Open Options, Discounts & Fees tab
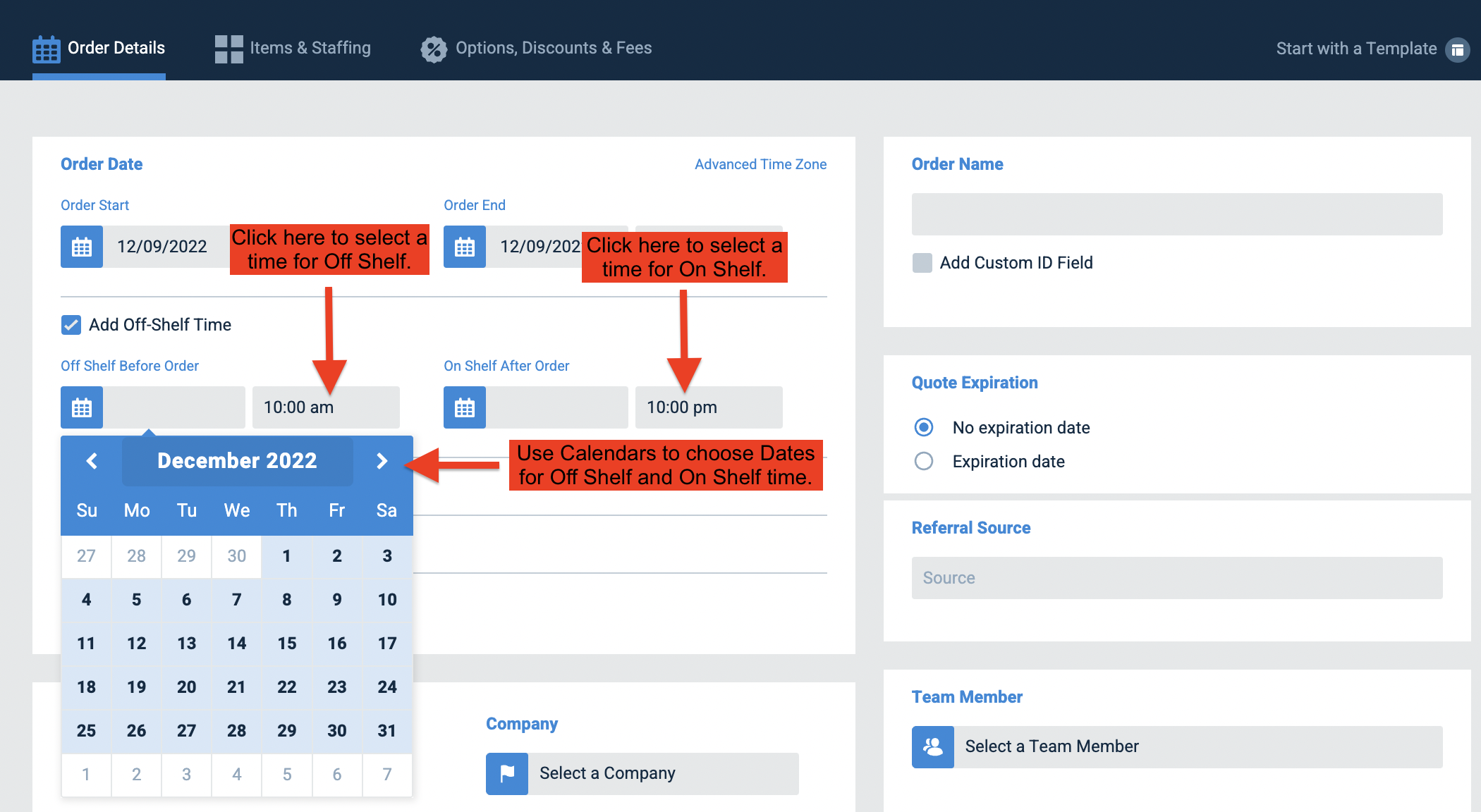1481x812 pixels. 536,48
